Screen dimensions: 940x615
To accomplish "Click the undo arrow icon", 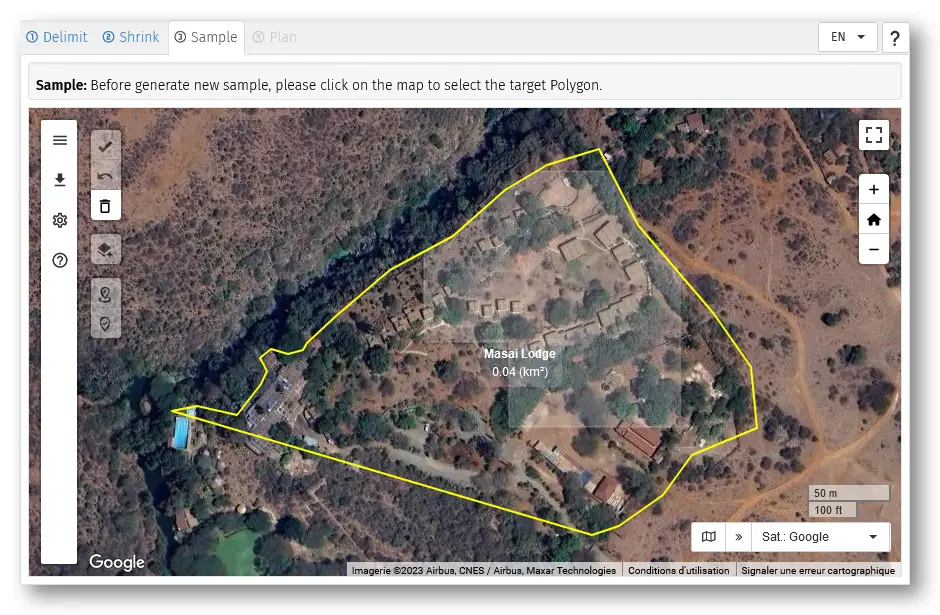I will (x=105, y=176).
